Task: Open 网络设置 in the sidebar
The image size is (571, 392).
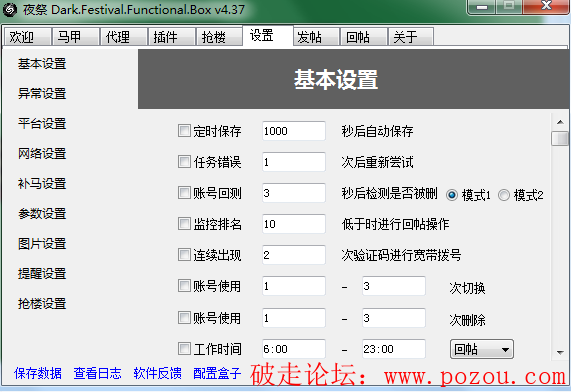Action: click(x=42, y=153)
